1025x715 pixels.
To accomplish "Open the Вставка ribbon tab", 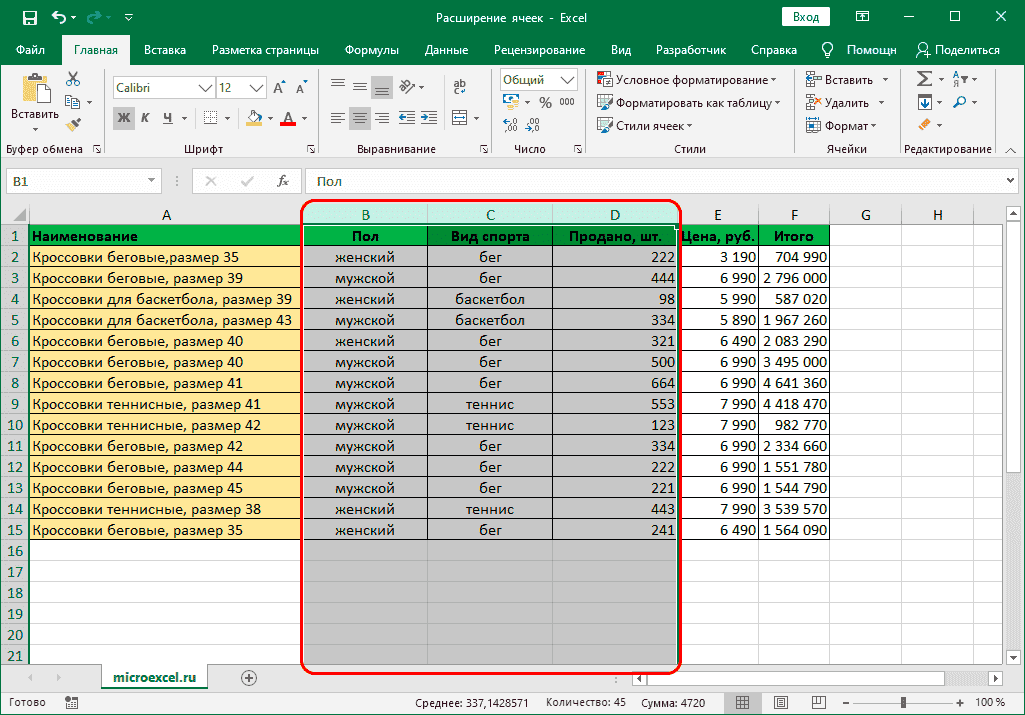I will point(165,50).
